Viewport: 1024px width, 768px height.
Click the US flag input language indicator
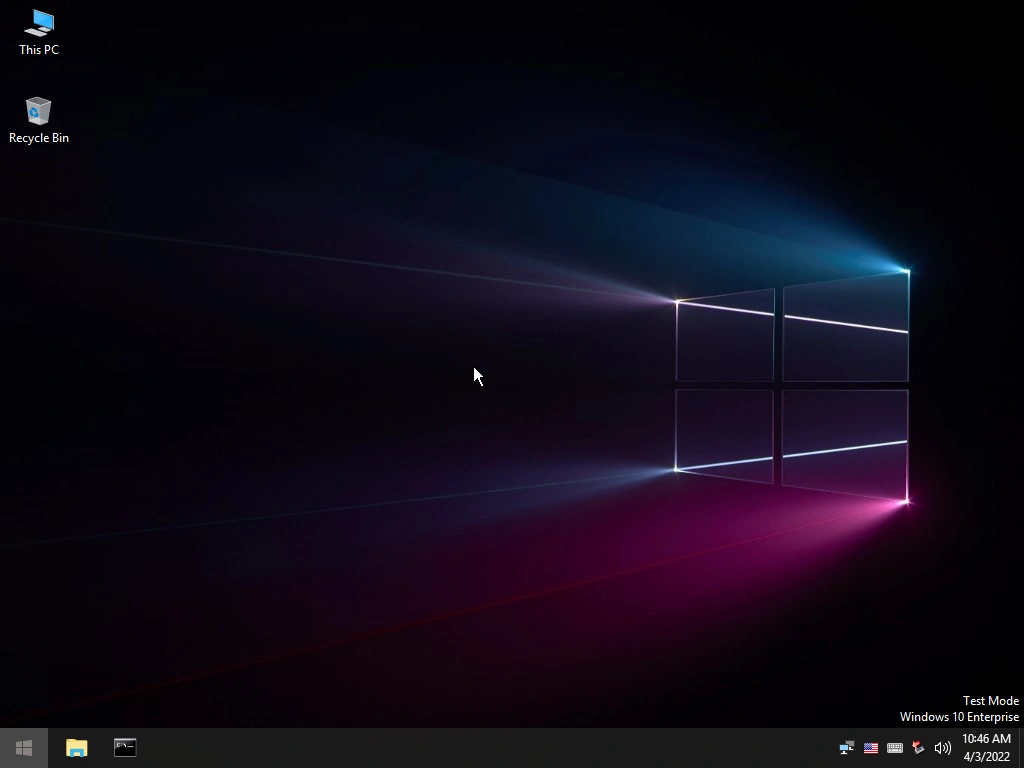(871, 748)
